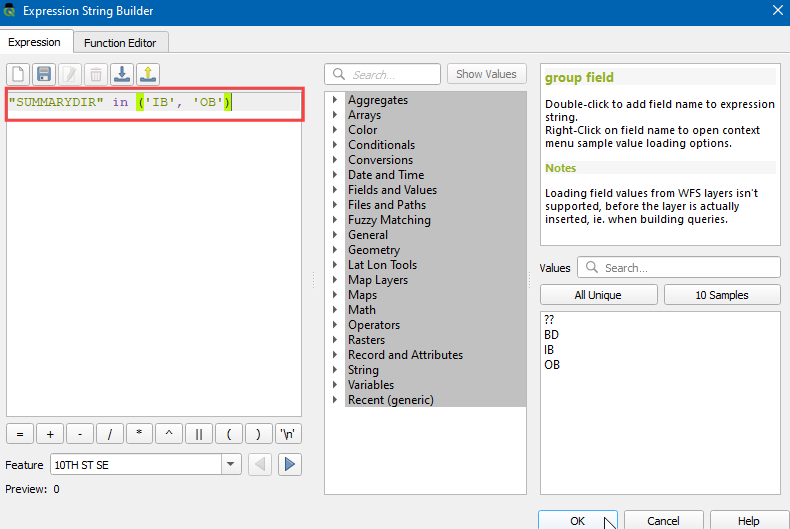Expand the Aggregates function group

click(336, 100)
